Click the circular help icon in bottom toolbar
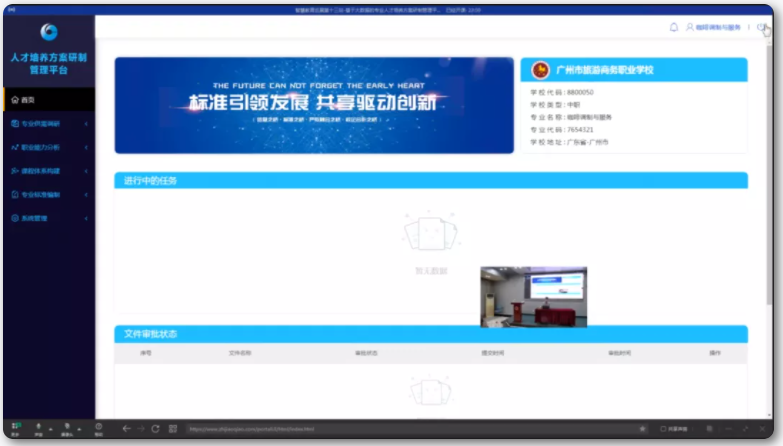The width and height of the screenshot is (783, 446). pyautogui.click(x=99, y=426)
